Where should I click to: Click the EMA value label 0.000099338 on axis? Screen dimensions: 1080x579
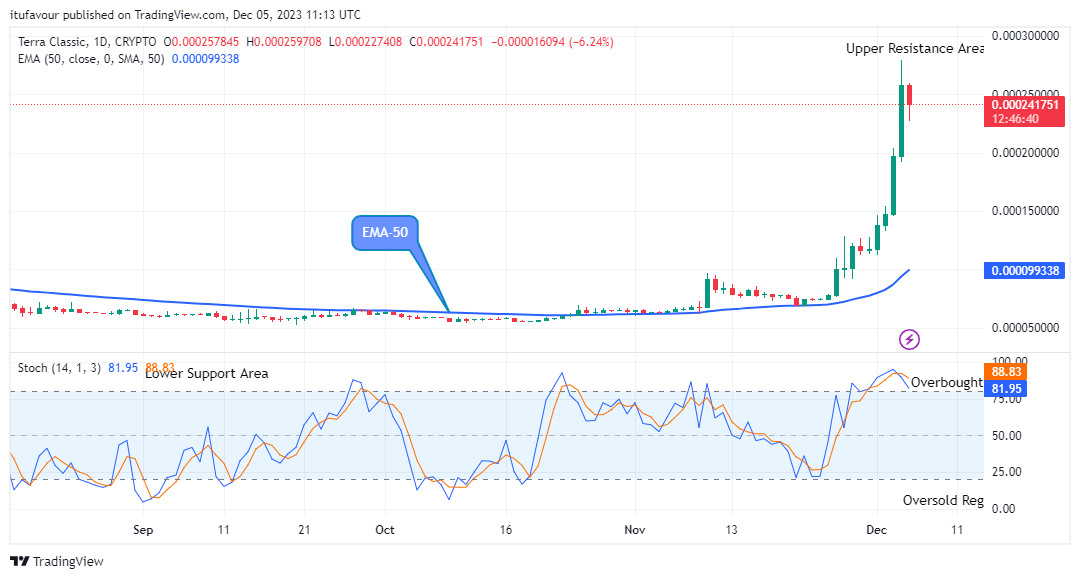click(x=1025, y=271)
